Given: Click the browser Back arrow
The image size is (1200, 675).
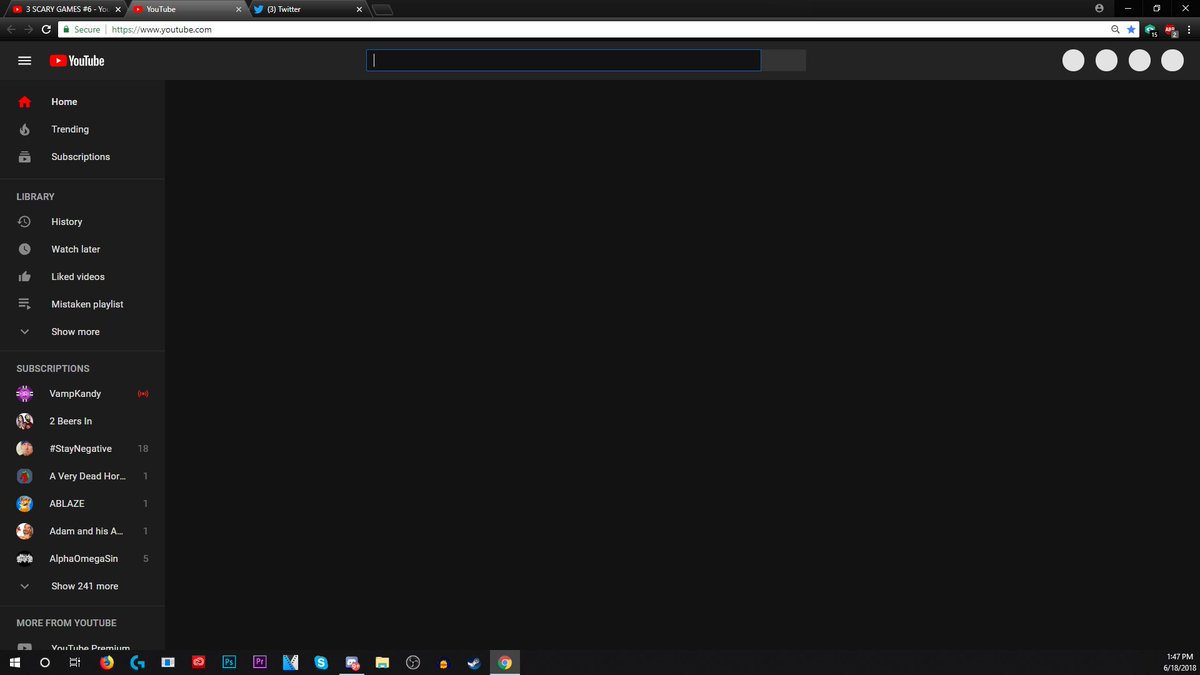Looking at the screenshot, I should pos(11,30).
